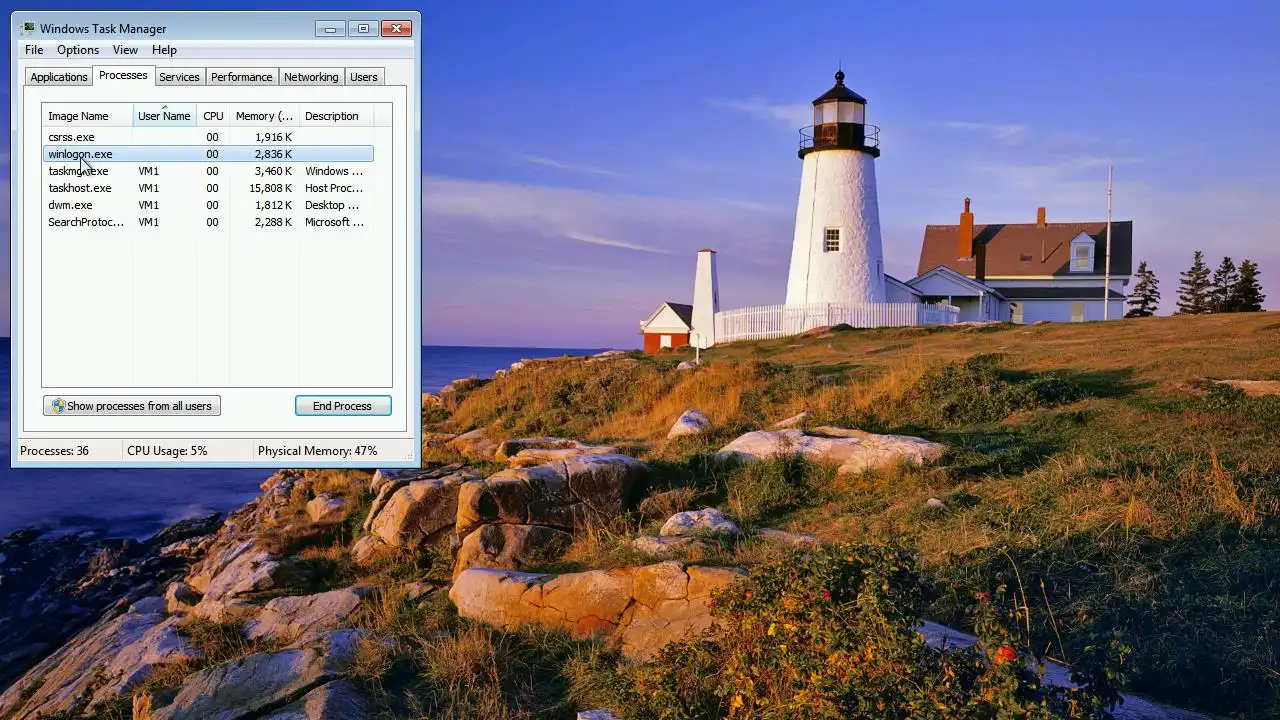The width and height of the screenshot is (1280, 720).
Task: Sort by Image Name column header
Action: coord(87,116)
